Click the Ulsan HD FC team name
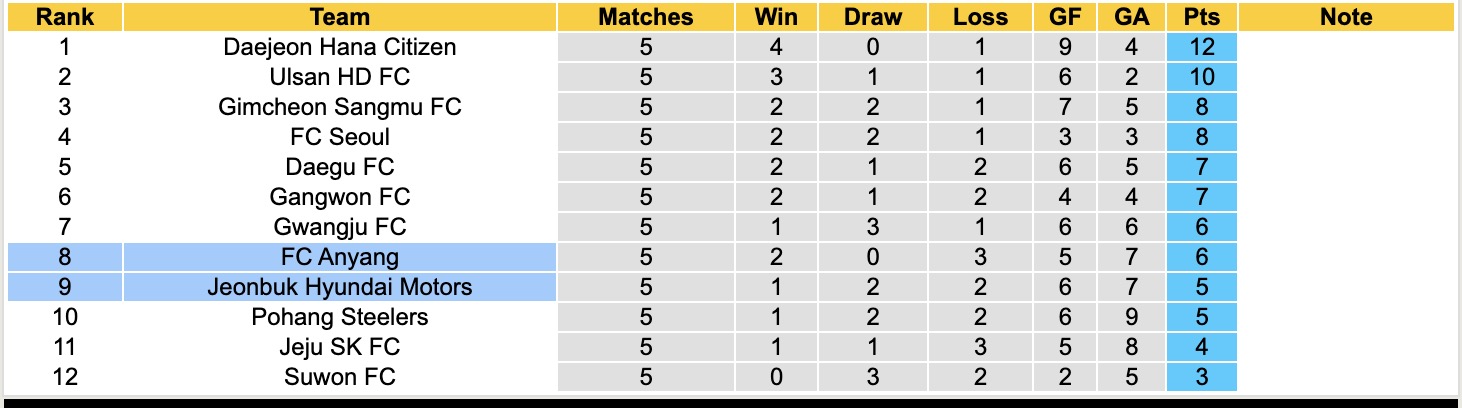The width and height of the screenshot is (1462, 408). (x=340, y=77)
